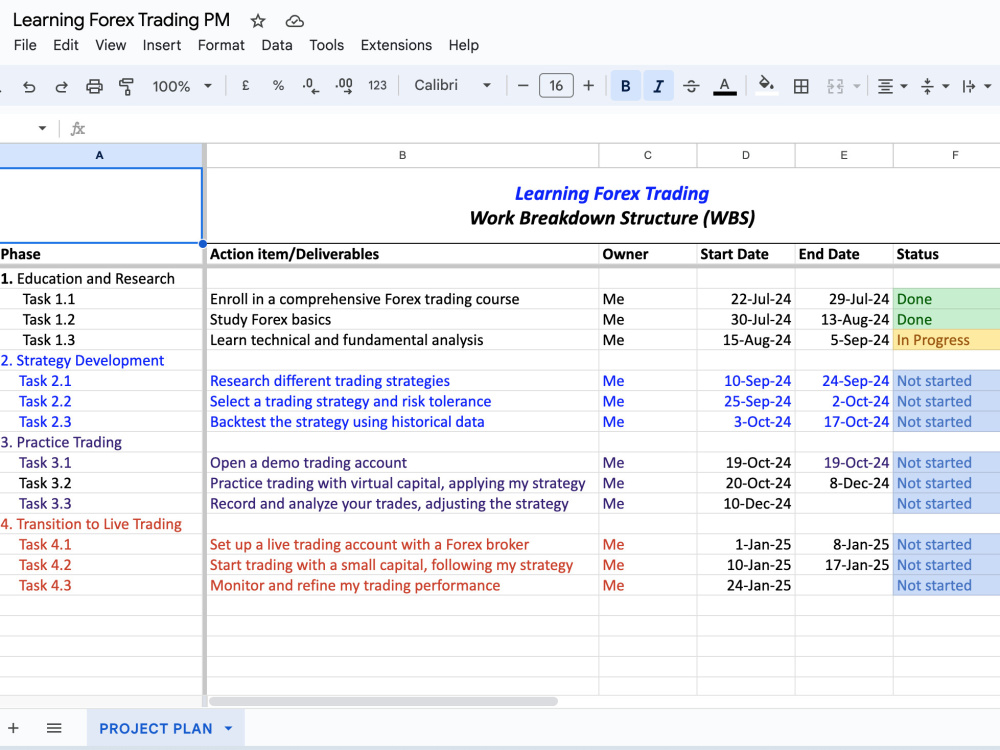Expand the name box dropdown arrow
Image resolution: width=1000 pixels, height=750 pixels.
tap(42, 128)
